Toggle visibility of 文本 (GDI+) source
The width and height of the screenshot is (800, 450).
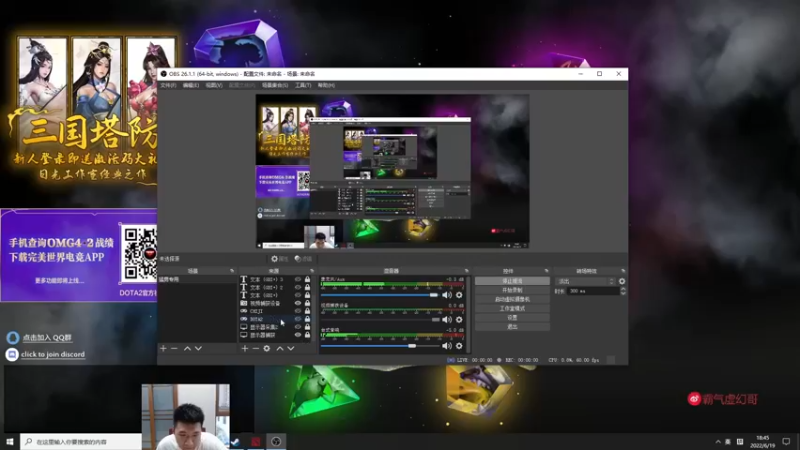(x=298, y=295)
